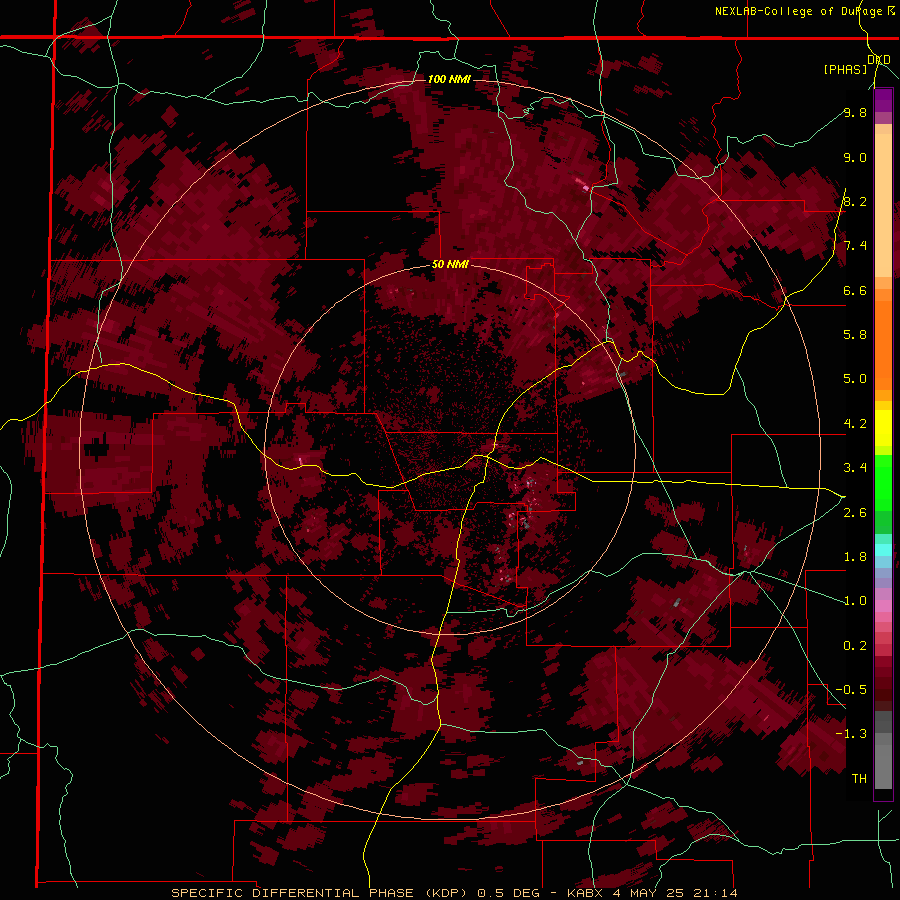
Task: Click the -0.5 value on color scale
Action: (x=851, y=690)
